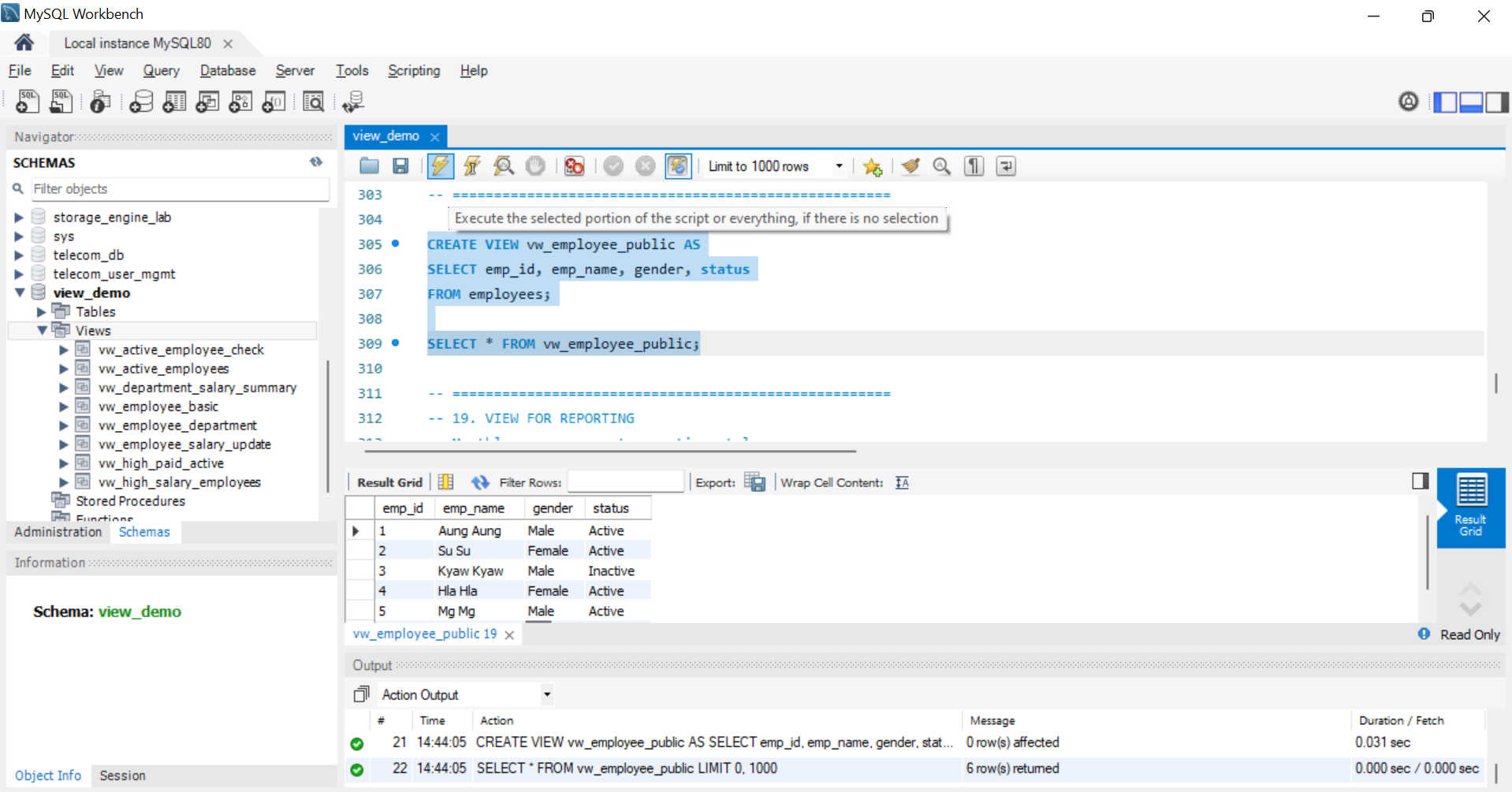Search table data icon

pos(314,102)
